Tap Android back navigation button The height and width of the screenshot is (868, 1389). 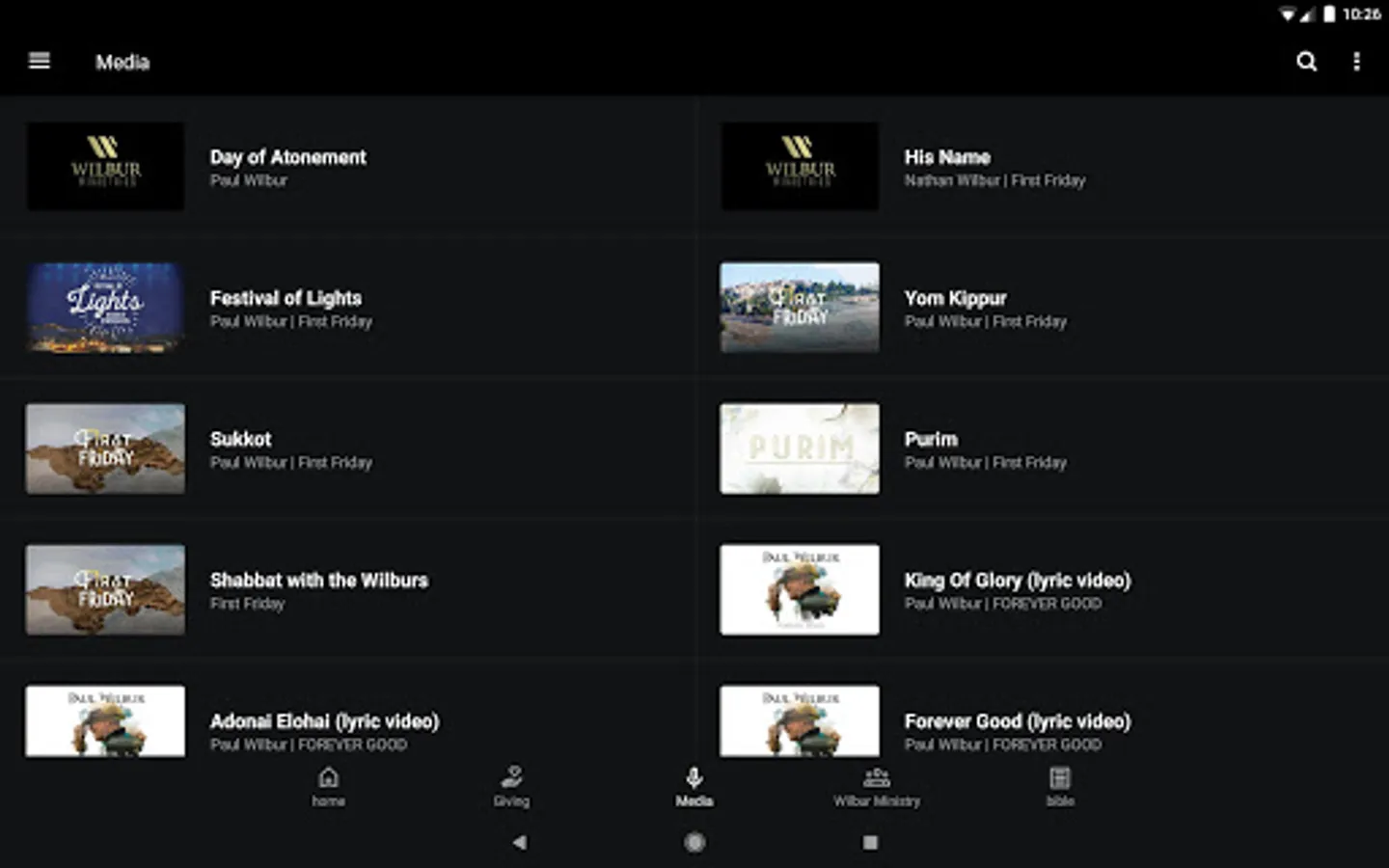520,842
